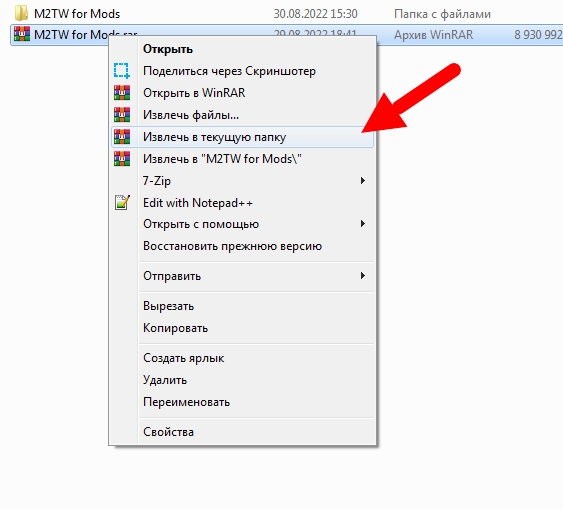Choose Восстановить прежнюю версию
The image size is (563, 510).
[232, 246]
